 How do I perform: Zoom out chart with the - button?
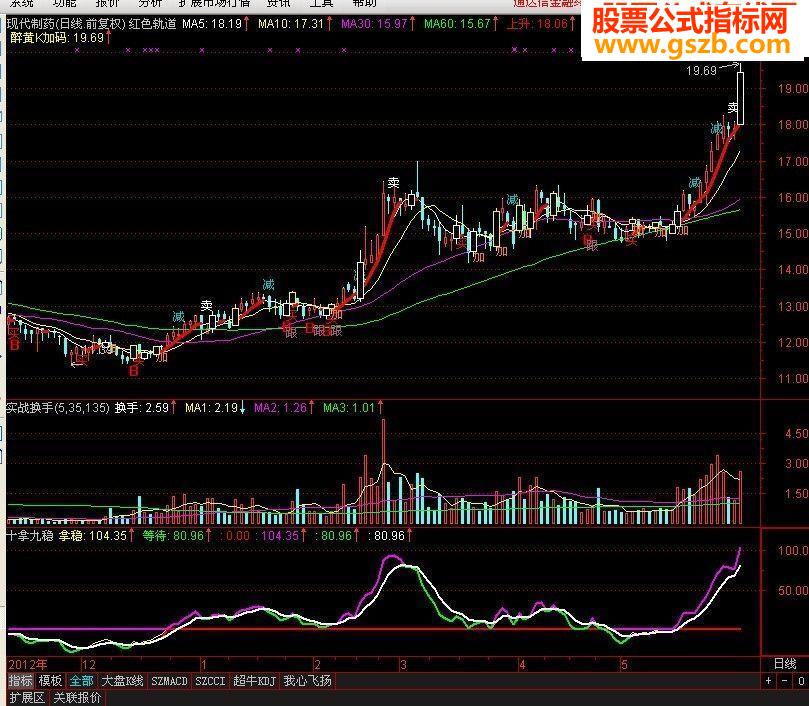click(x=784, y=681)
